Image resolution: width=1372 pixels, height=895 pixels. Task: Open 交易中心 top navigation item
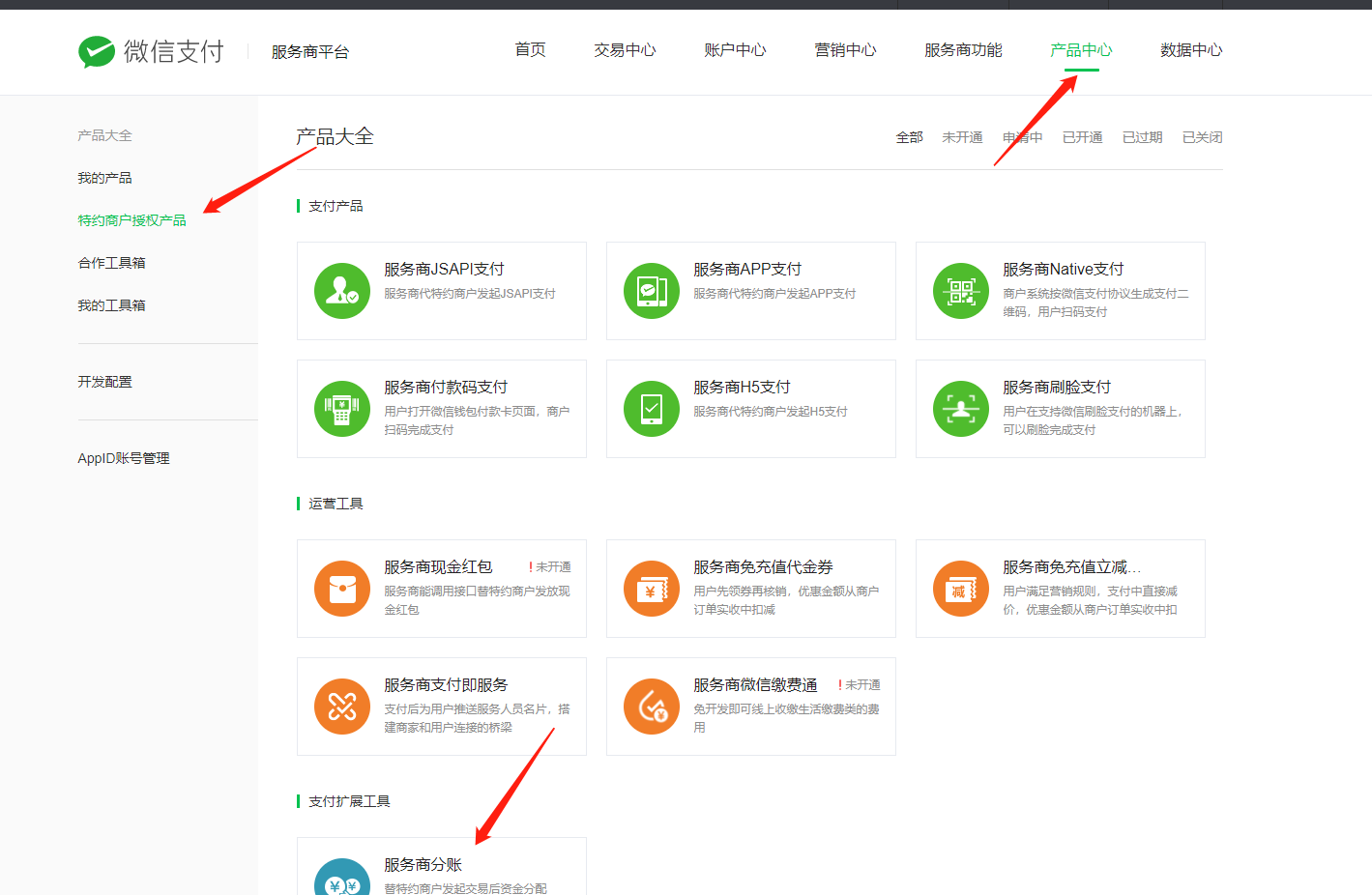tap(626, 50)
